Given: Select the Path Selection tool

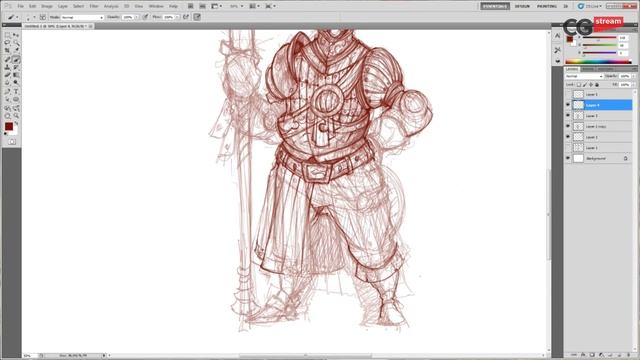Looking at the screenshot, I should (x=7, y=100).
